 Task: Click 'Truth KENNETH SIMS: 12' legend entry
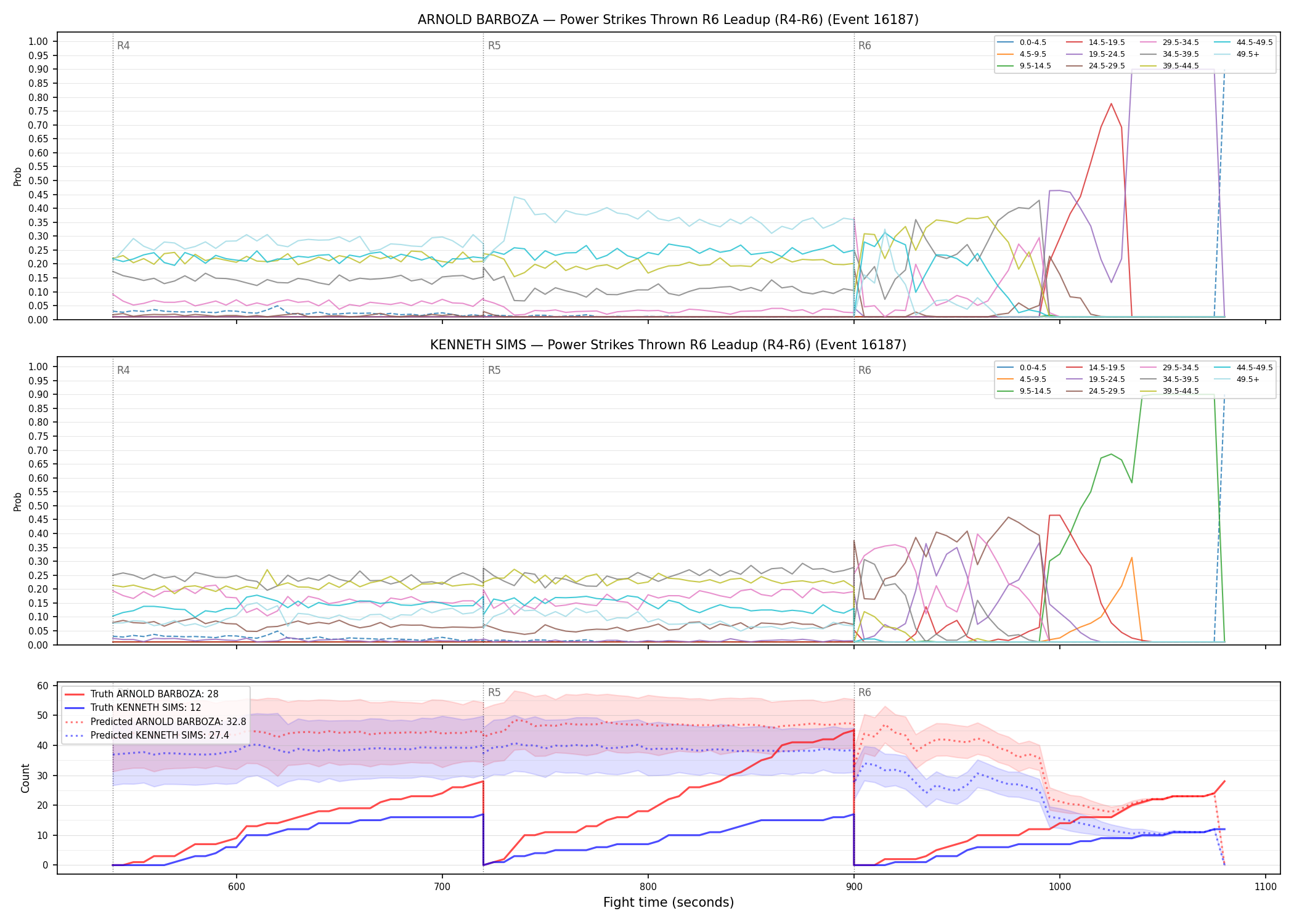[133, 708]
